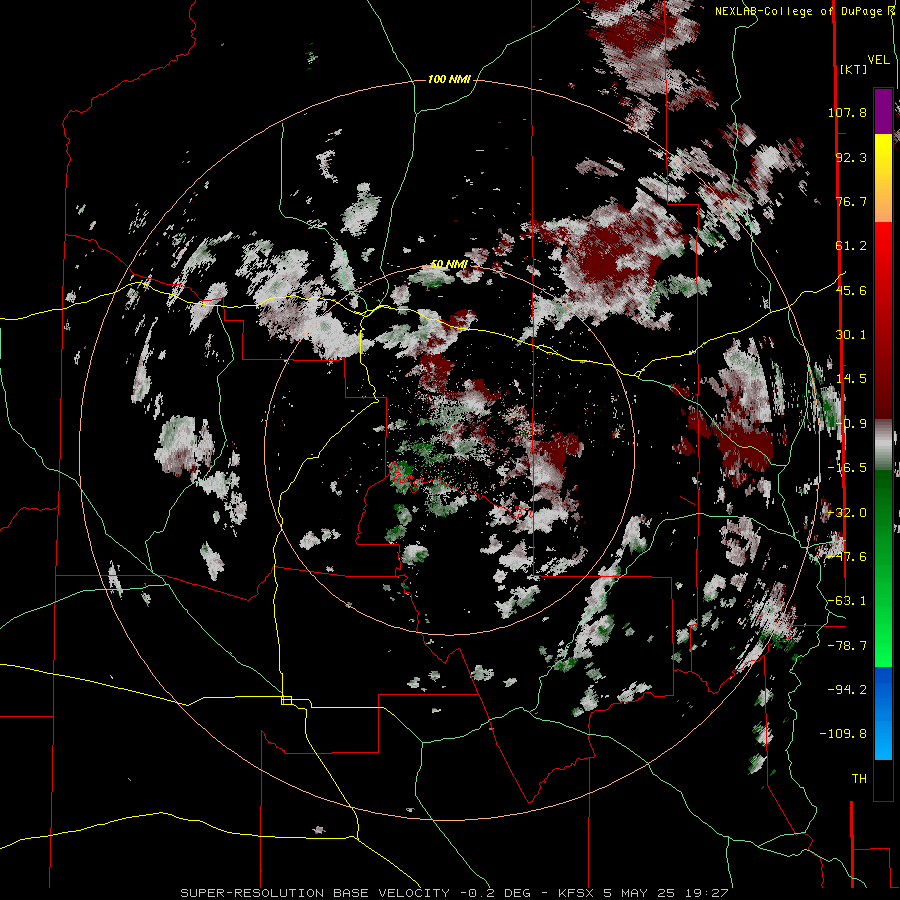The image size is (900, 900).
Task: Click the NEXLAB-College of DuPage watermark text
Action: [804, 11]
